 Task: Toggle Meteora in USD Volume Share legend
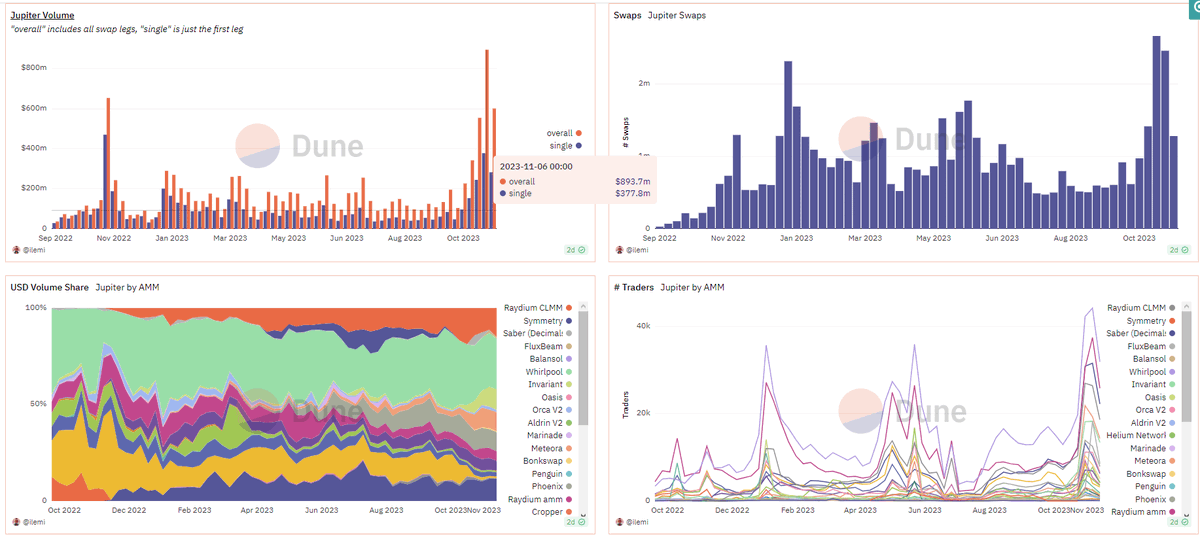click(551, 448)
